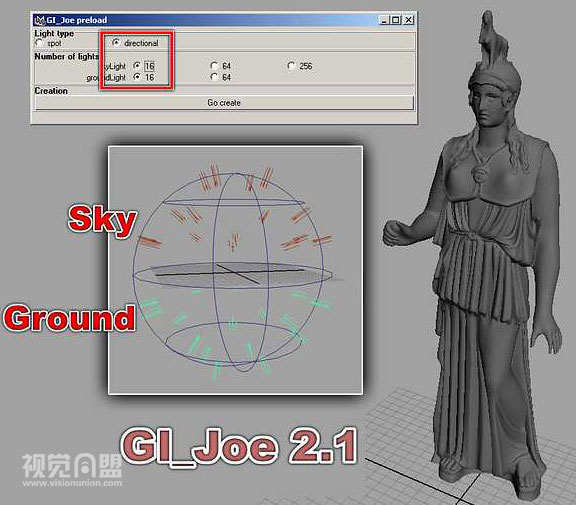Click the light sphere preview thumbnail
The image size is (576, 505).
(x=235, y=270)
